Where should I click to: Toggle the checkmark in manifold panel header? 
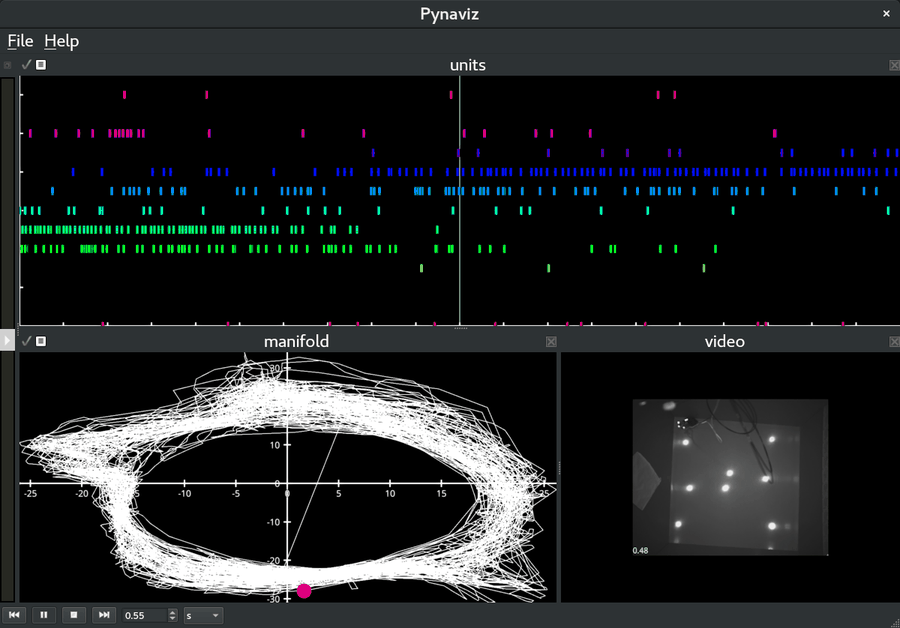[26, 341]
